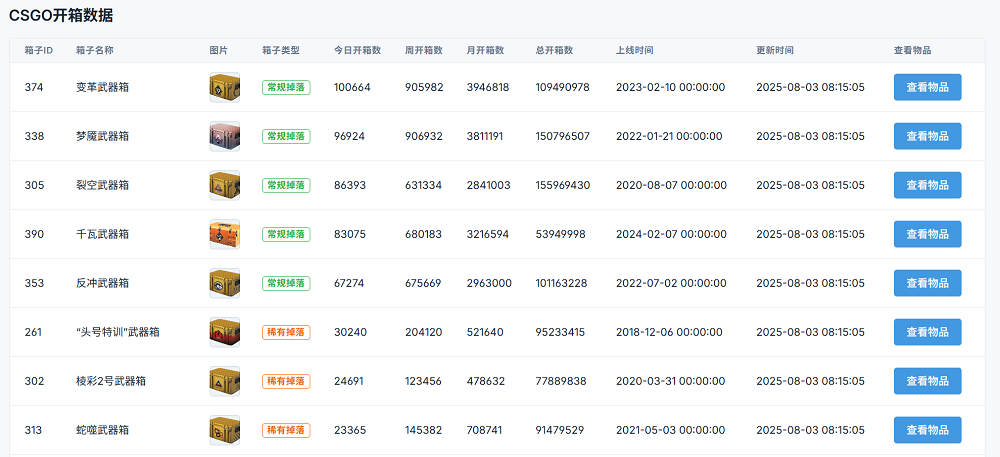Click the 今日开箱数 column header
This screenshot has height=457, width=1000.
point(358,50)
